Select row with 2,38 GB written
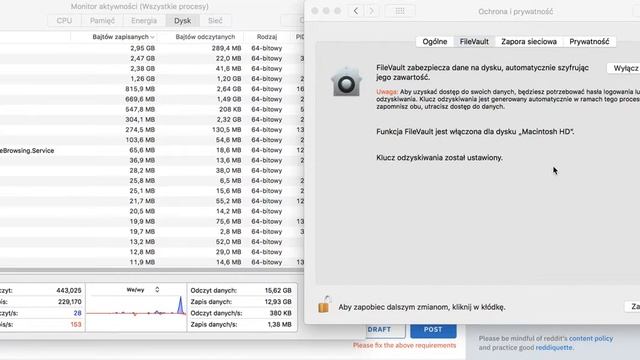Image resolution: width=640 pixels, height=360 pixels. (152, 69)
